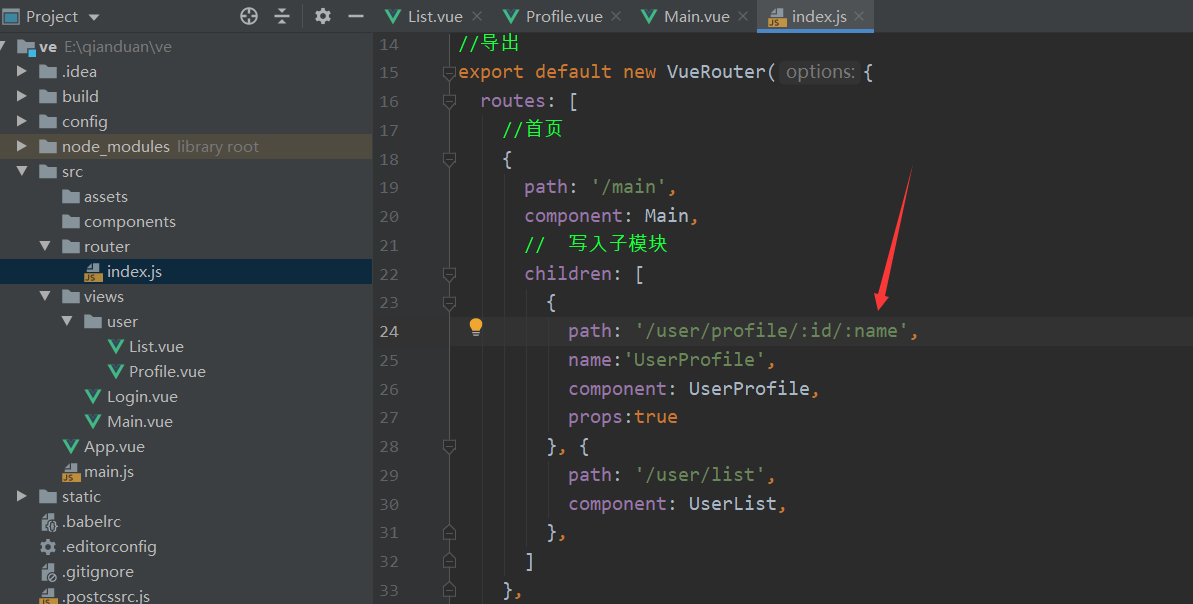
Task: Click fold marker at line 28
Action: coord(449,447)
